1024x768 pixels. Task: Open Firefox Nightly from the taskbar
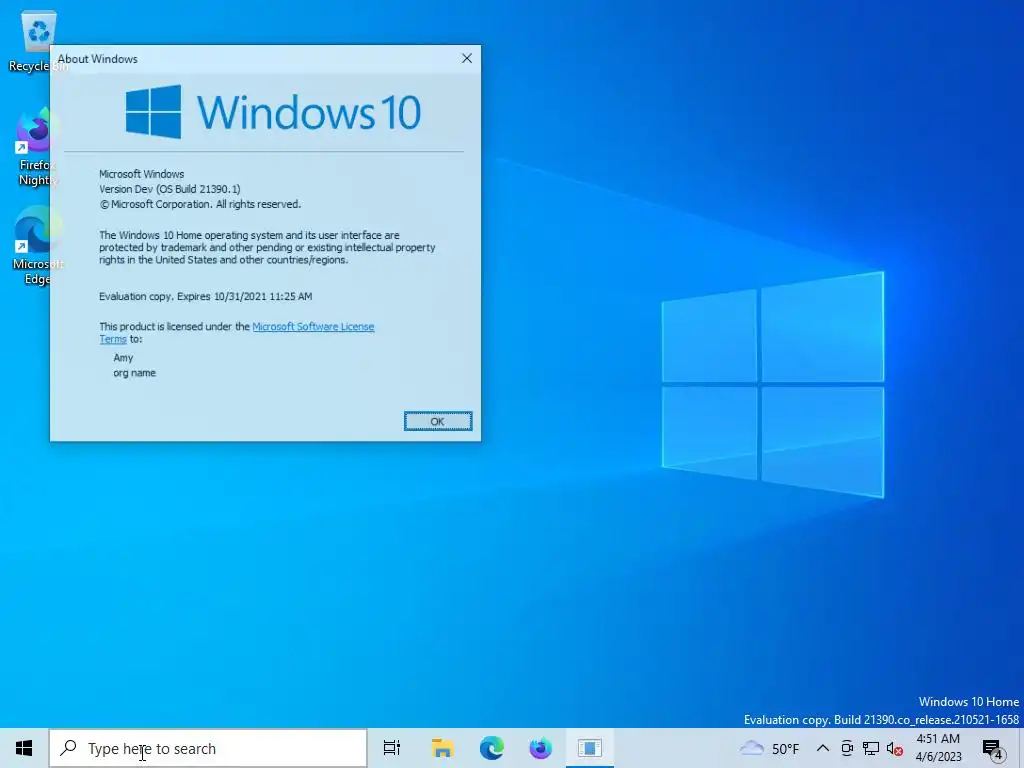point(541,748)
